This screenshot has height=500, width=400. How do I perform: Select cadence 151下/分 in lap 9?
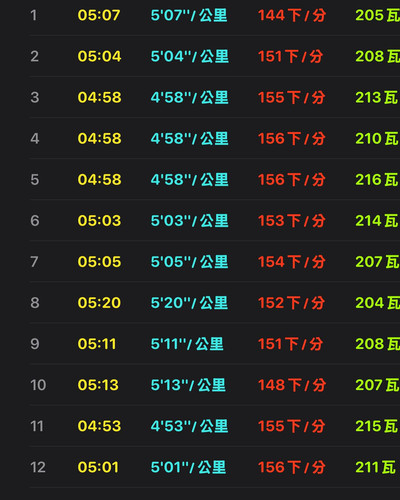pos(290,344)
